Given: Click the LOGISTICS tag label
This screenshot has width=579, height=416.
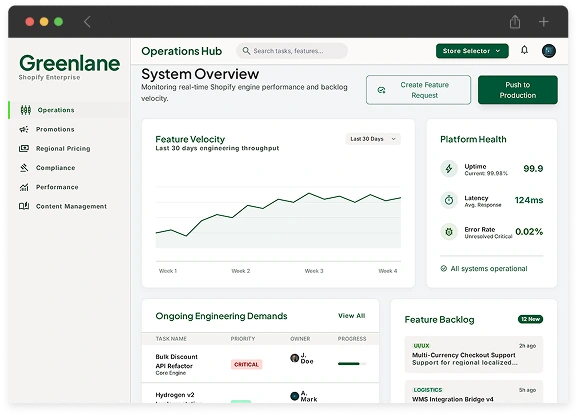Looking at the screenshot, I should pyautogui.click(x=428, y=390).
